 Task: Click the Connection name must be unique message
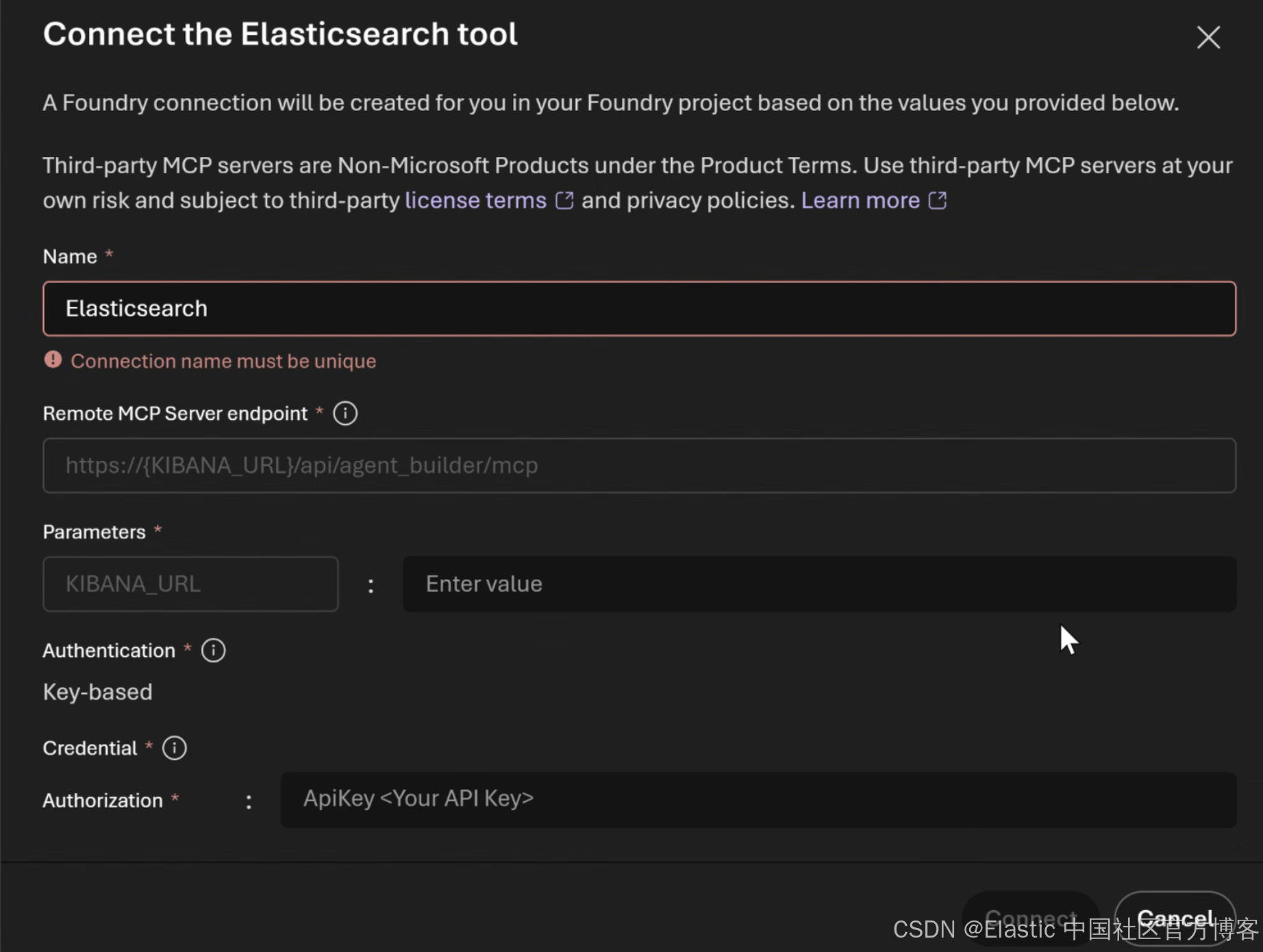223,361
